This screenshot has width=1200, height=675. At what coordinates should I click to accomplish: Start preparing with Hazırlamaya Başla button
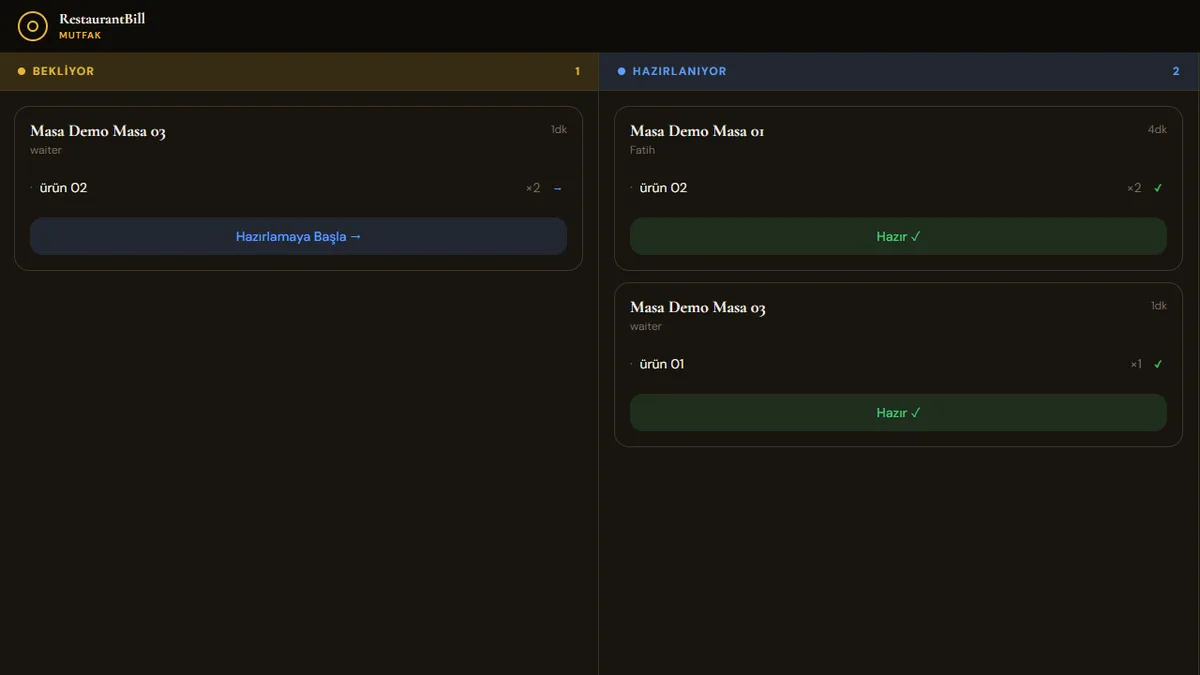298,237
